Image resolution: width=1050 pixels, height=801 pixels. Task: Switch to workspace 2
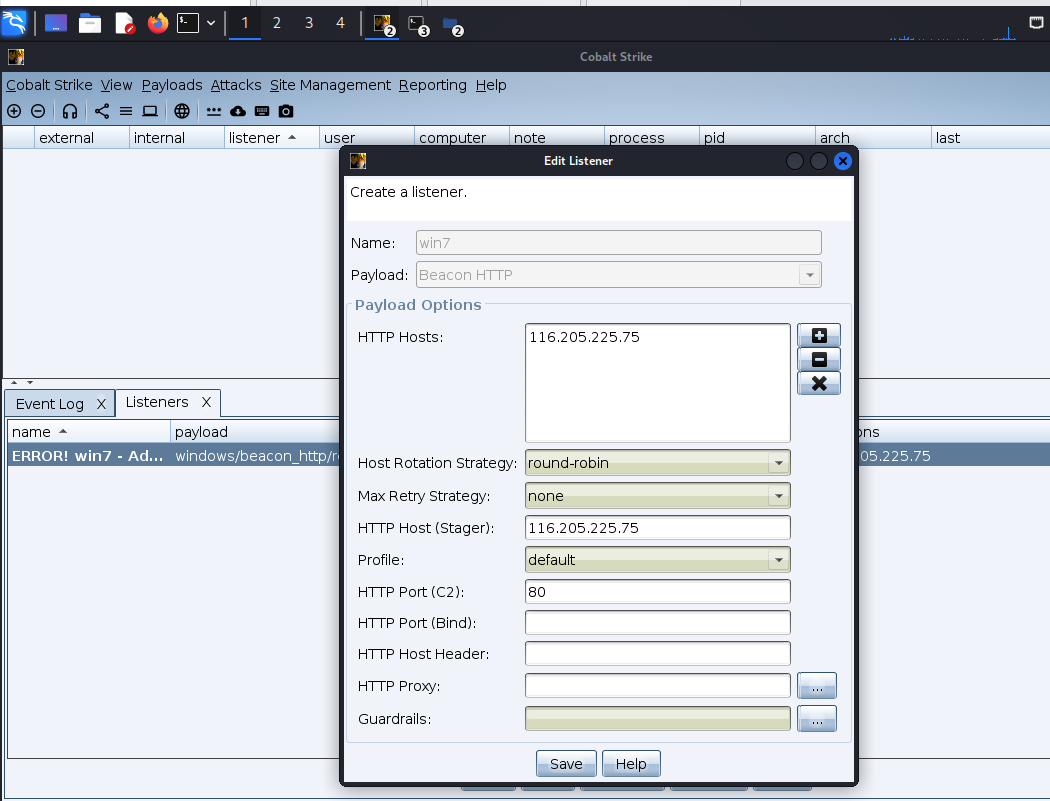(x=277, y=23)
